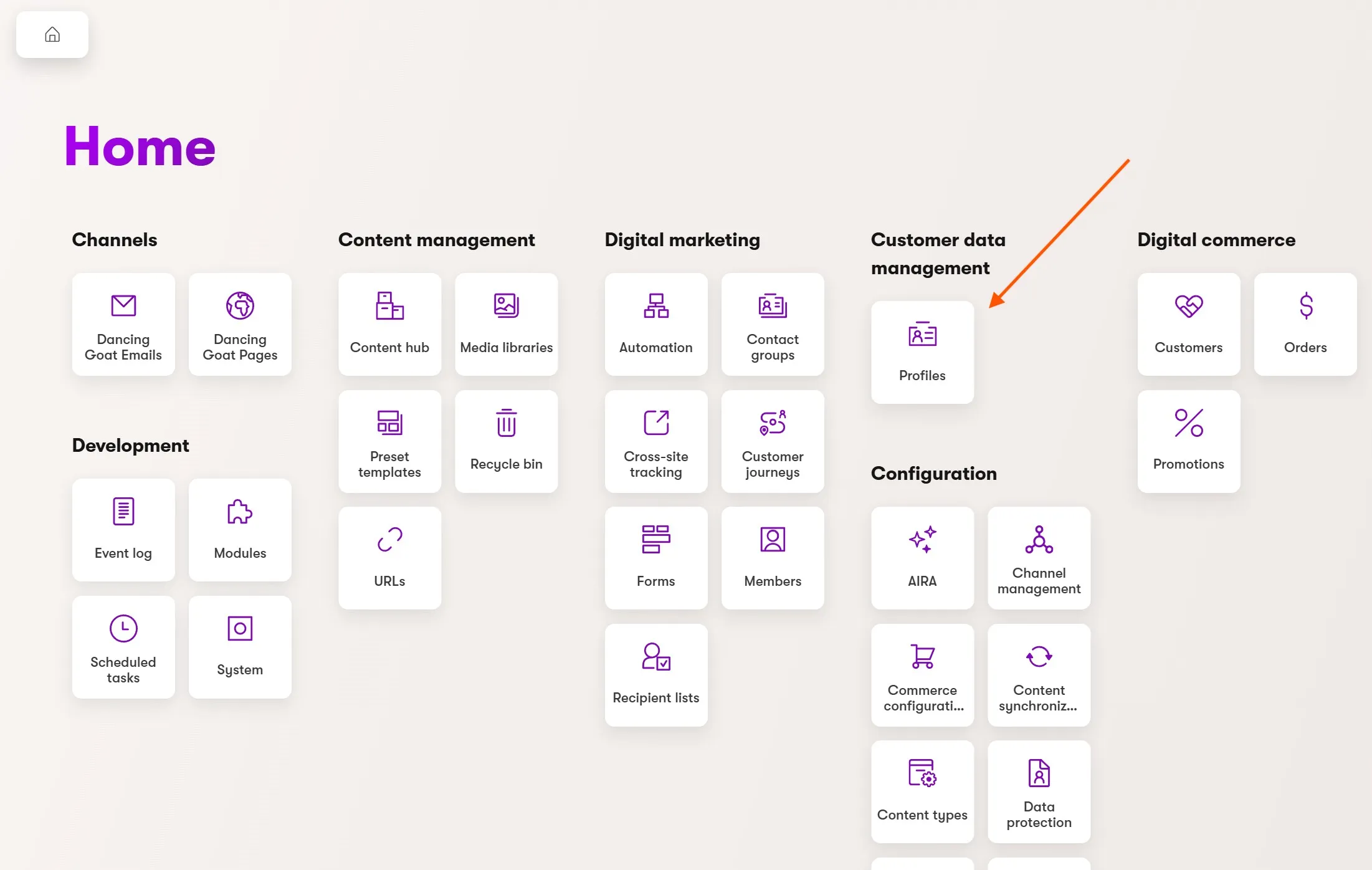The image size is (1372, 870).
Task: Open the Recipient lists tile
Action: tap(655, 675)
